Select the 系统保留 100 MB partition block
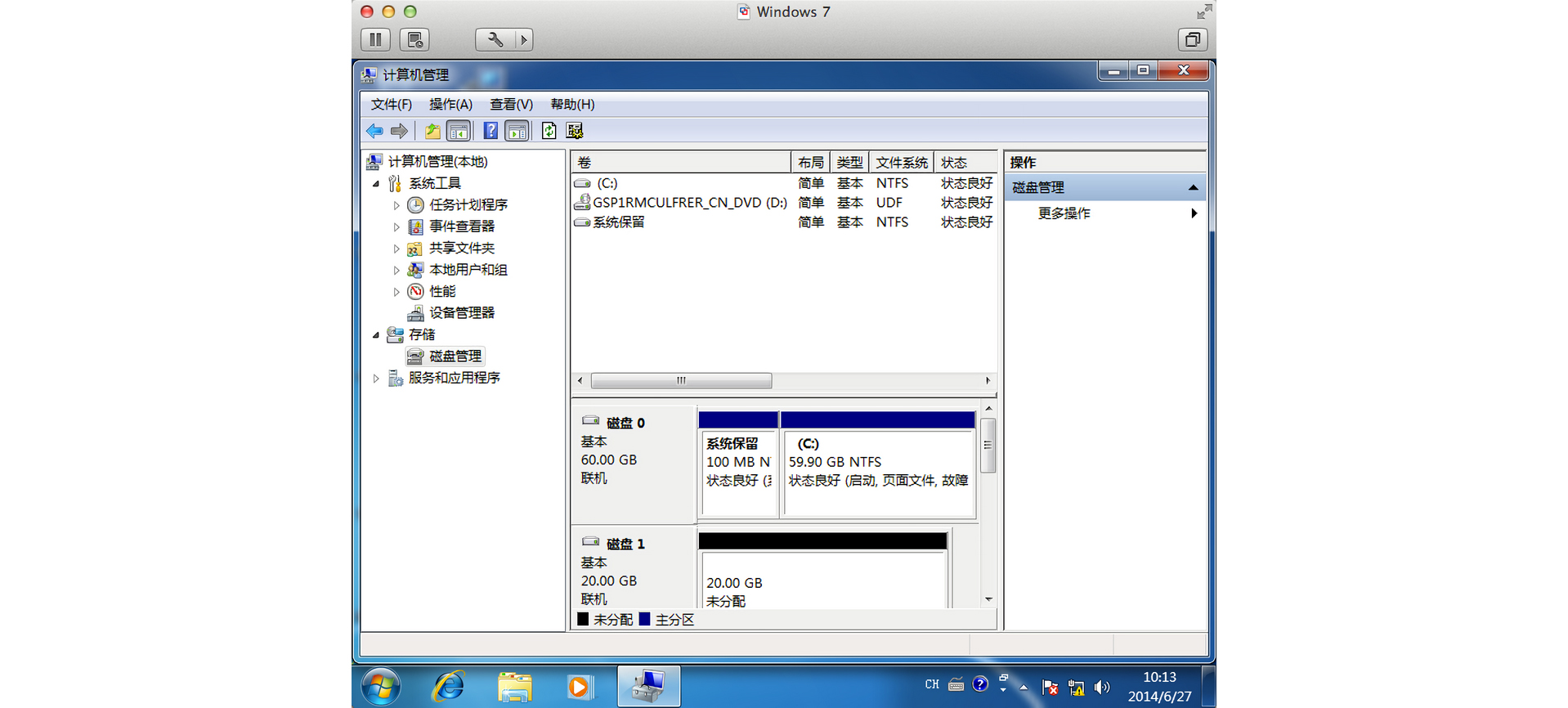1568x708 pixels. click(738, 464)
